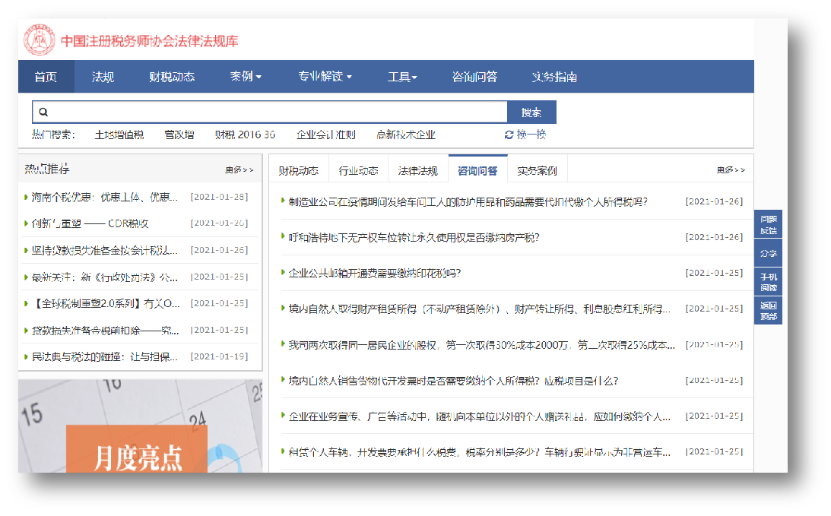Select hot search term 土地增值税
The image size is (831, 516).
119,135
